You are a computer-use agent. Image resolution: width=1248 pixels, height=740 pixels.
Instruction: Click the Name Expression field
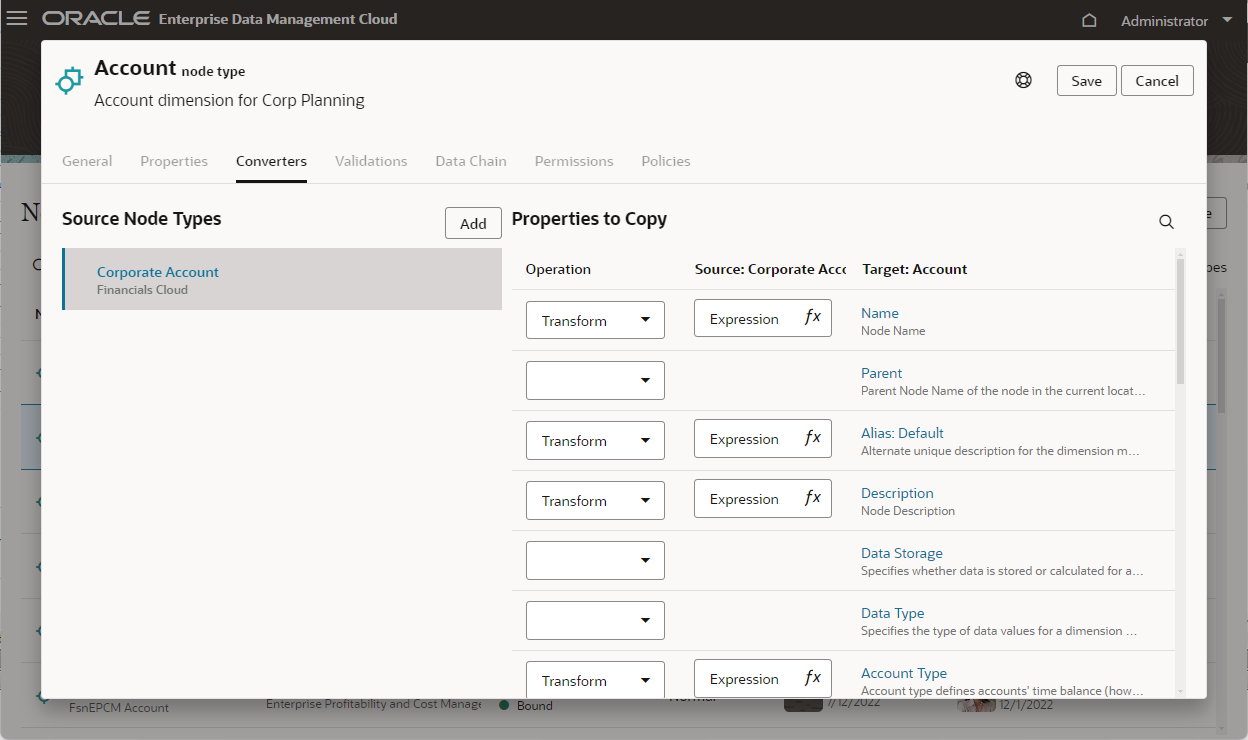pyautogui.click(x=763, y=319)
